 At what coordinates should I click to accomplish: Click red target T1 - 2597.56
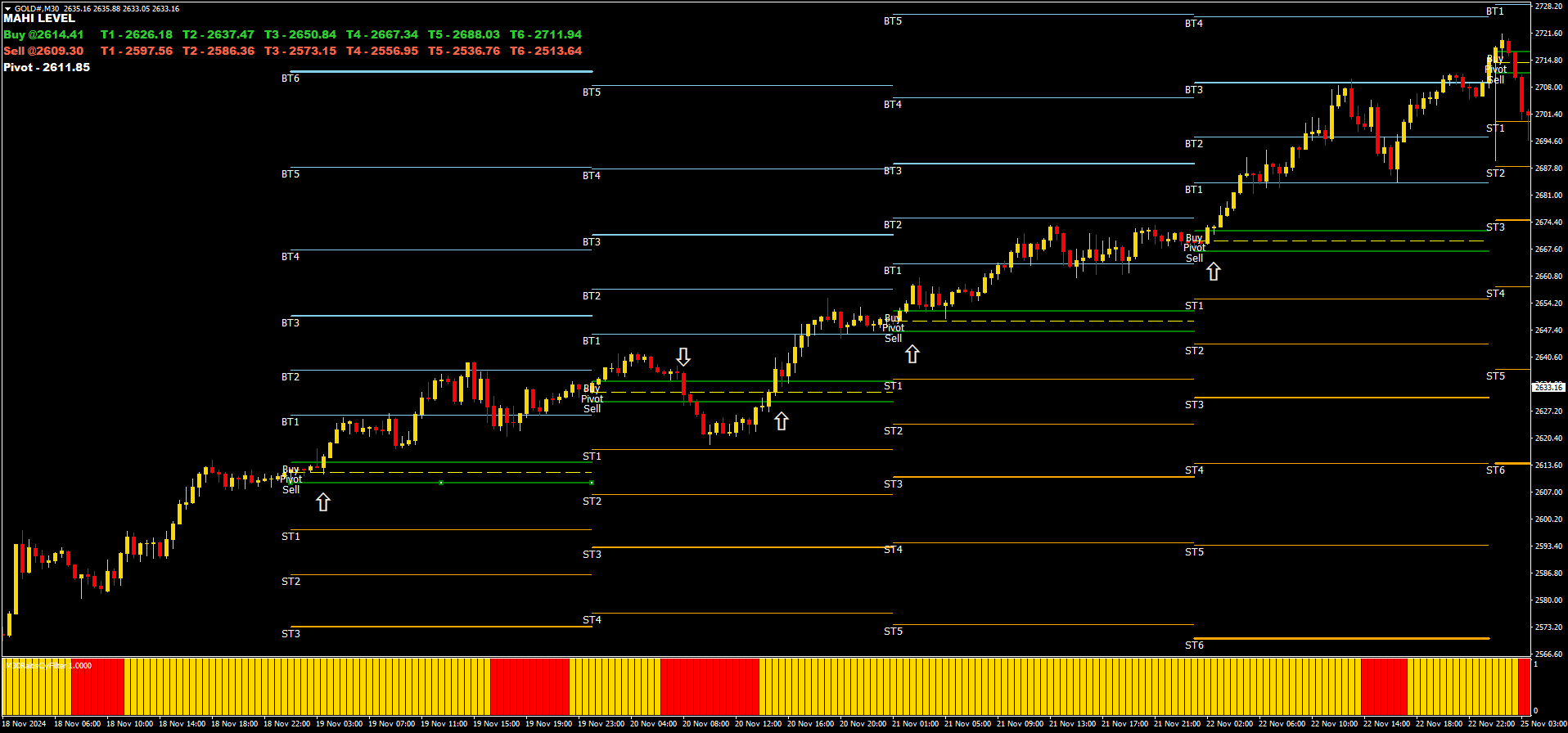pos(136,51)
